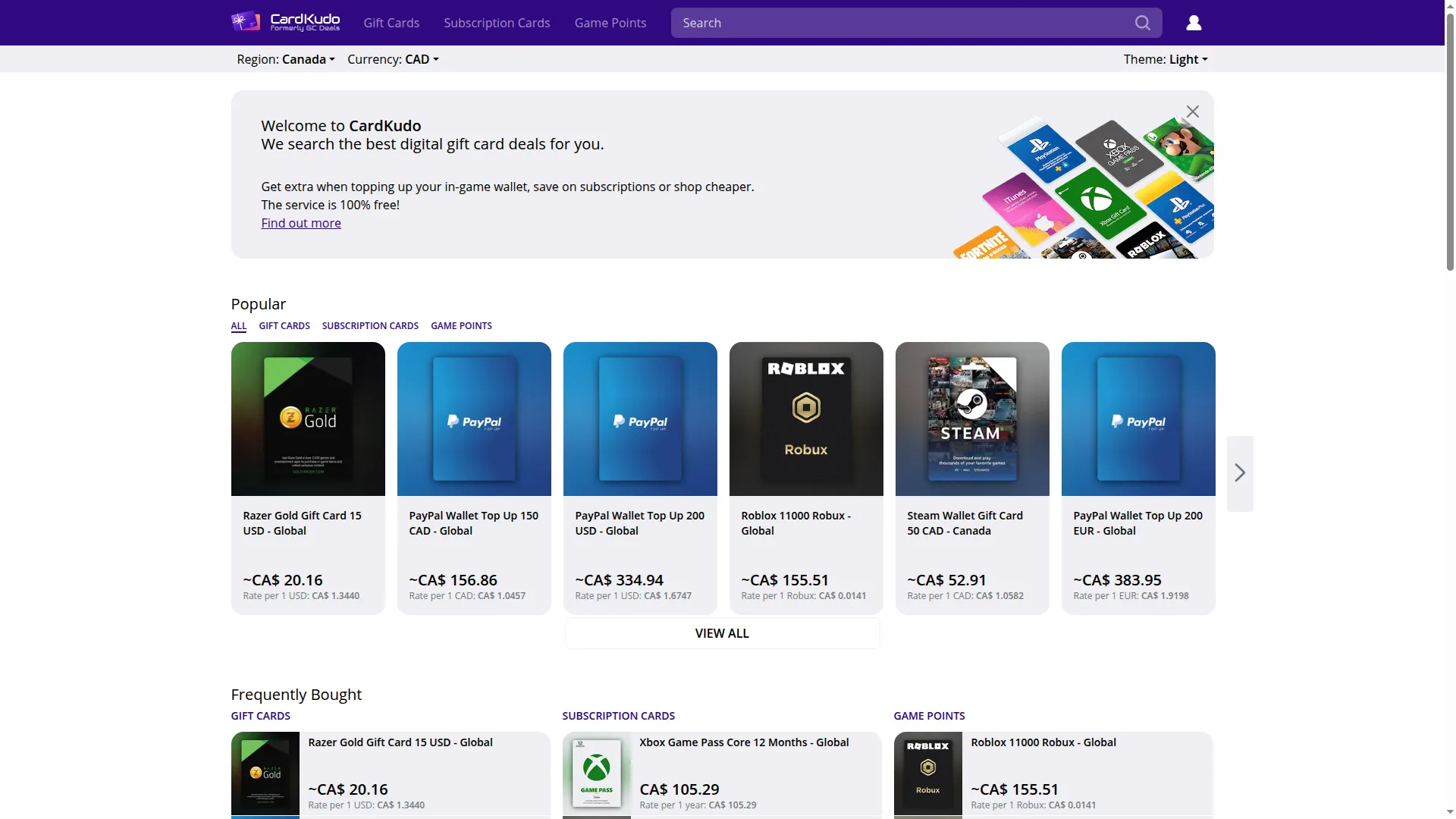
Task: Open Razer Gold thumbnail in Frequently Bought
Action: (x=265, y=773)
